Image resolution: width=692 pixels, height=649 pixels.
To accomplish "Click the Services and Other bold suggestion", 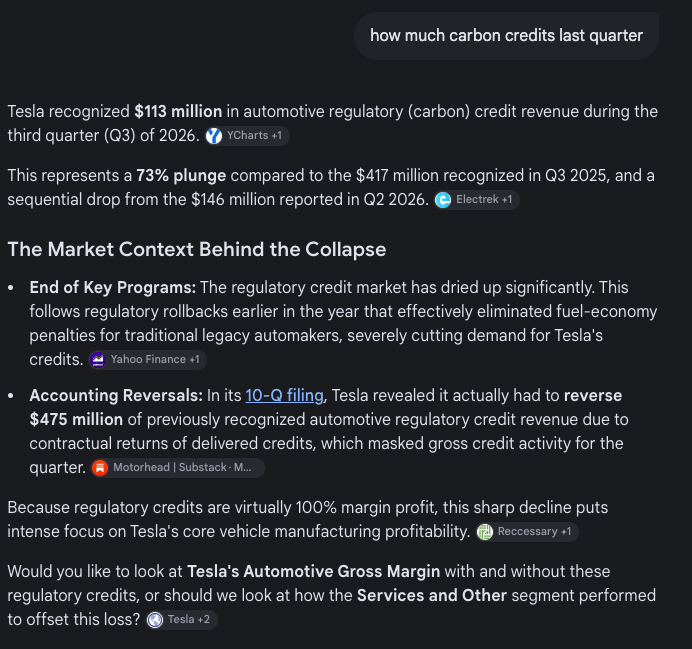I will click(x=432, y=596).
